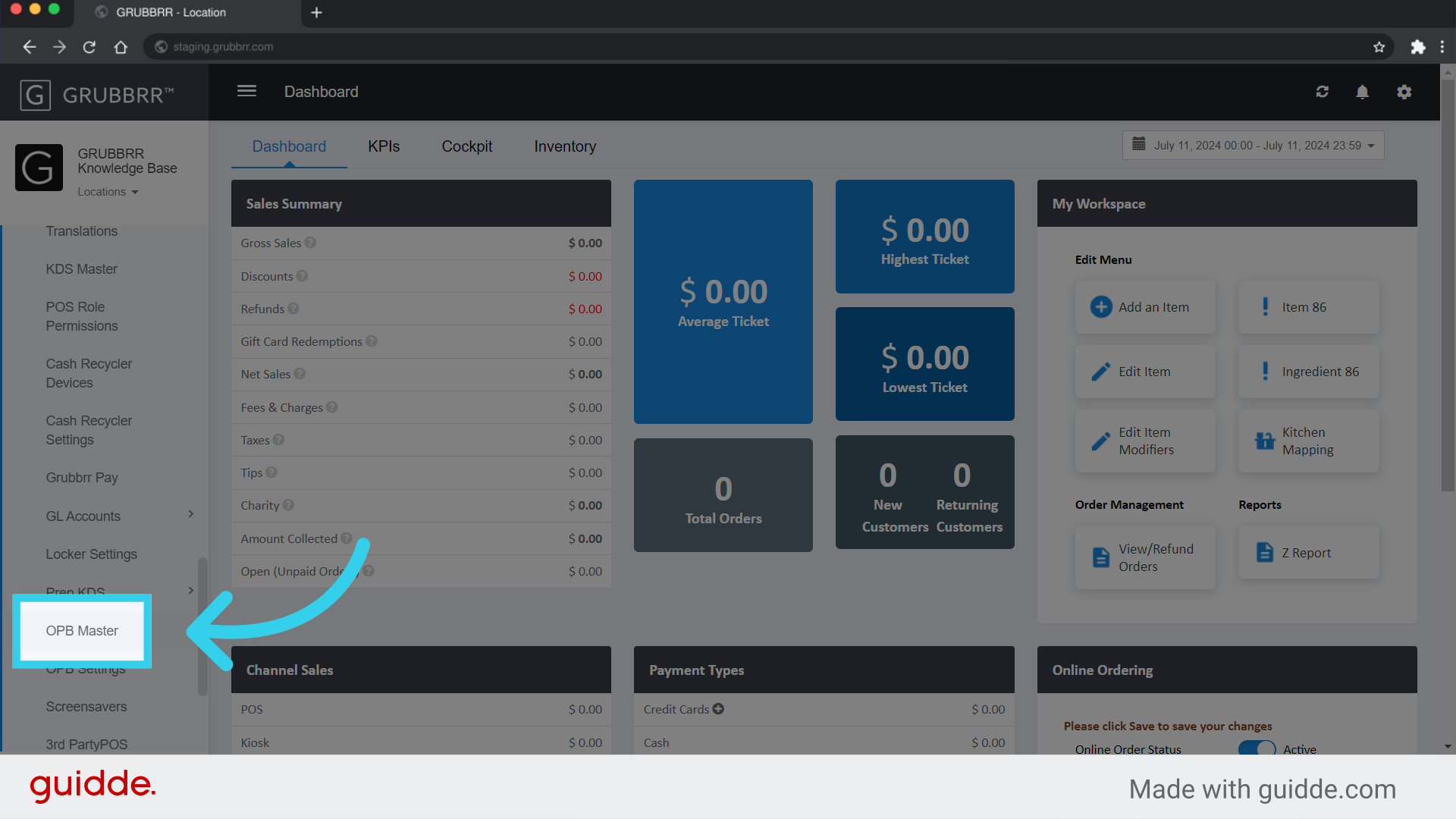Click the Edit Item button

1145,372
